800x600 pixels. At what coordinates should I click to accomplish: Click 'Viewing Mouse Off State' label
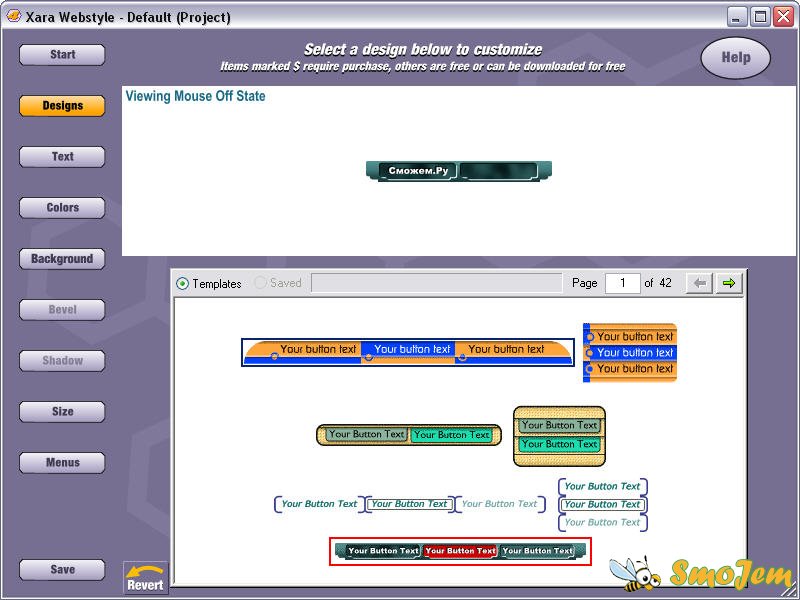(x=195, y=96)
